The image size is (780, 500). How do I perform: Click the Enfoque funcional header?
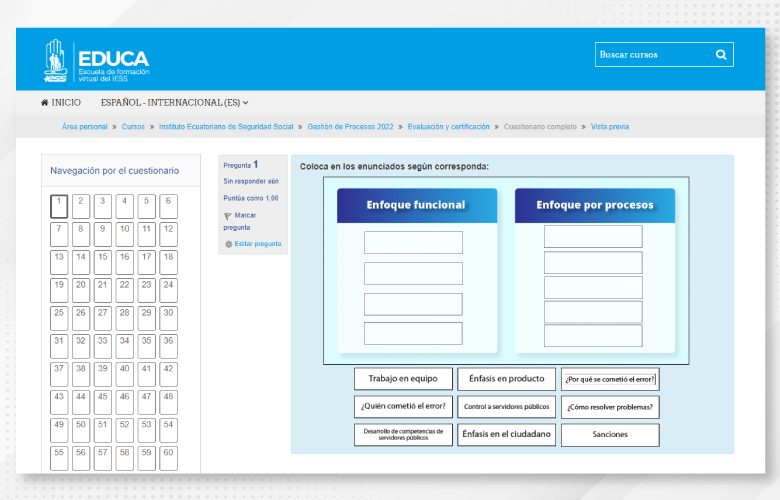[417, 205]
